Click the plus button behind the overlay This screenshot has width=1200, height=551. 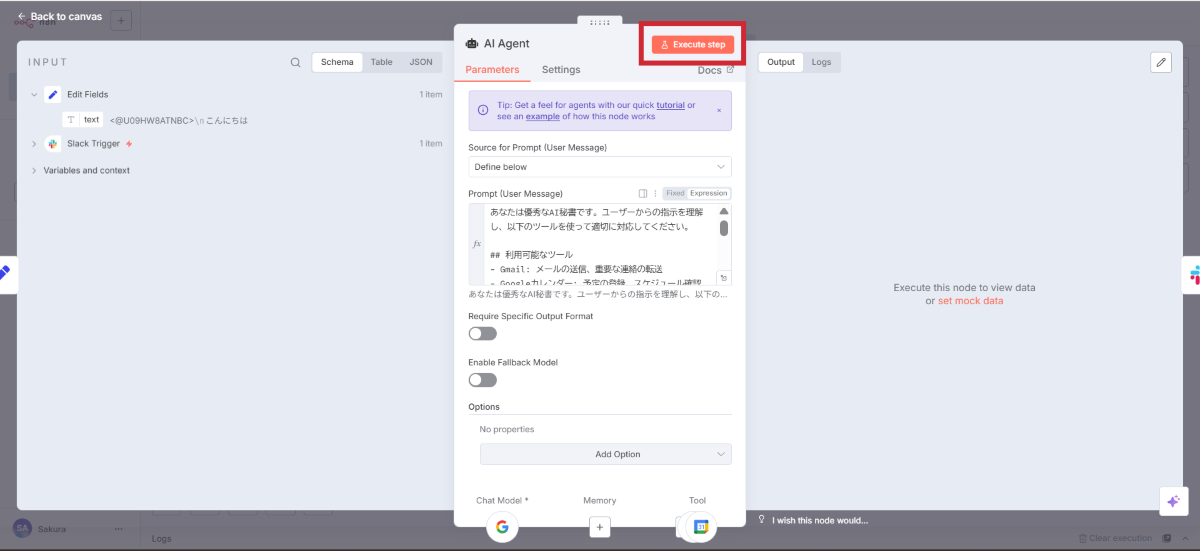click(x=120, y=20)
